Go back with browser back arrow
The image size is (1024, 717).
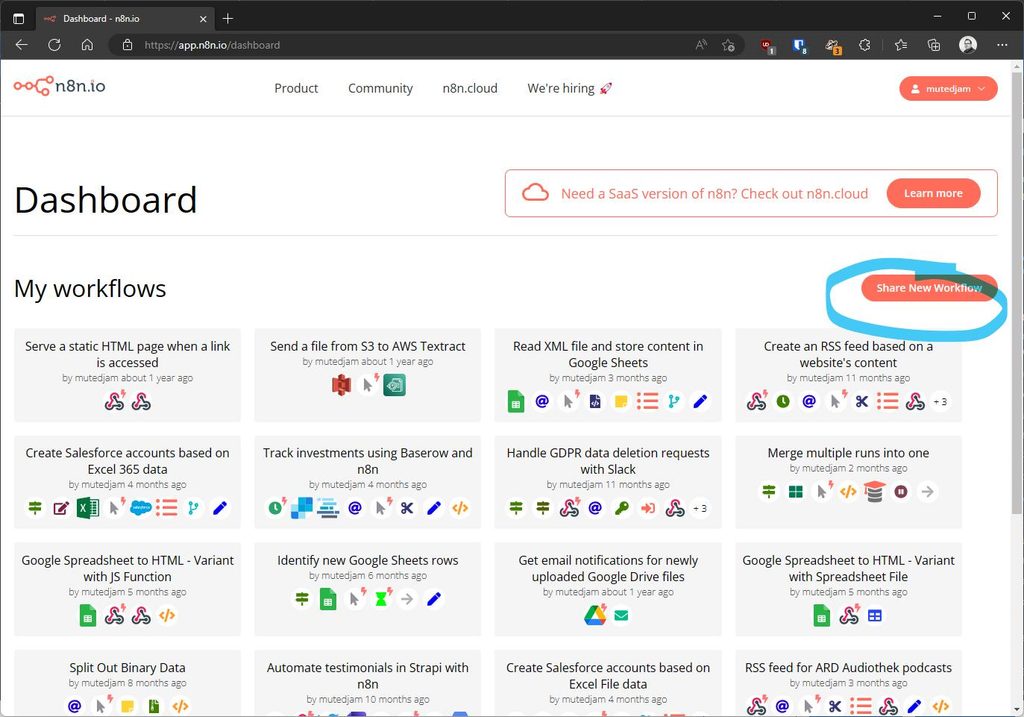(22, 45)
